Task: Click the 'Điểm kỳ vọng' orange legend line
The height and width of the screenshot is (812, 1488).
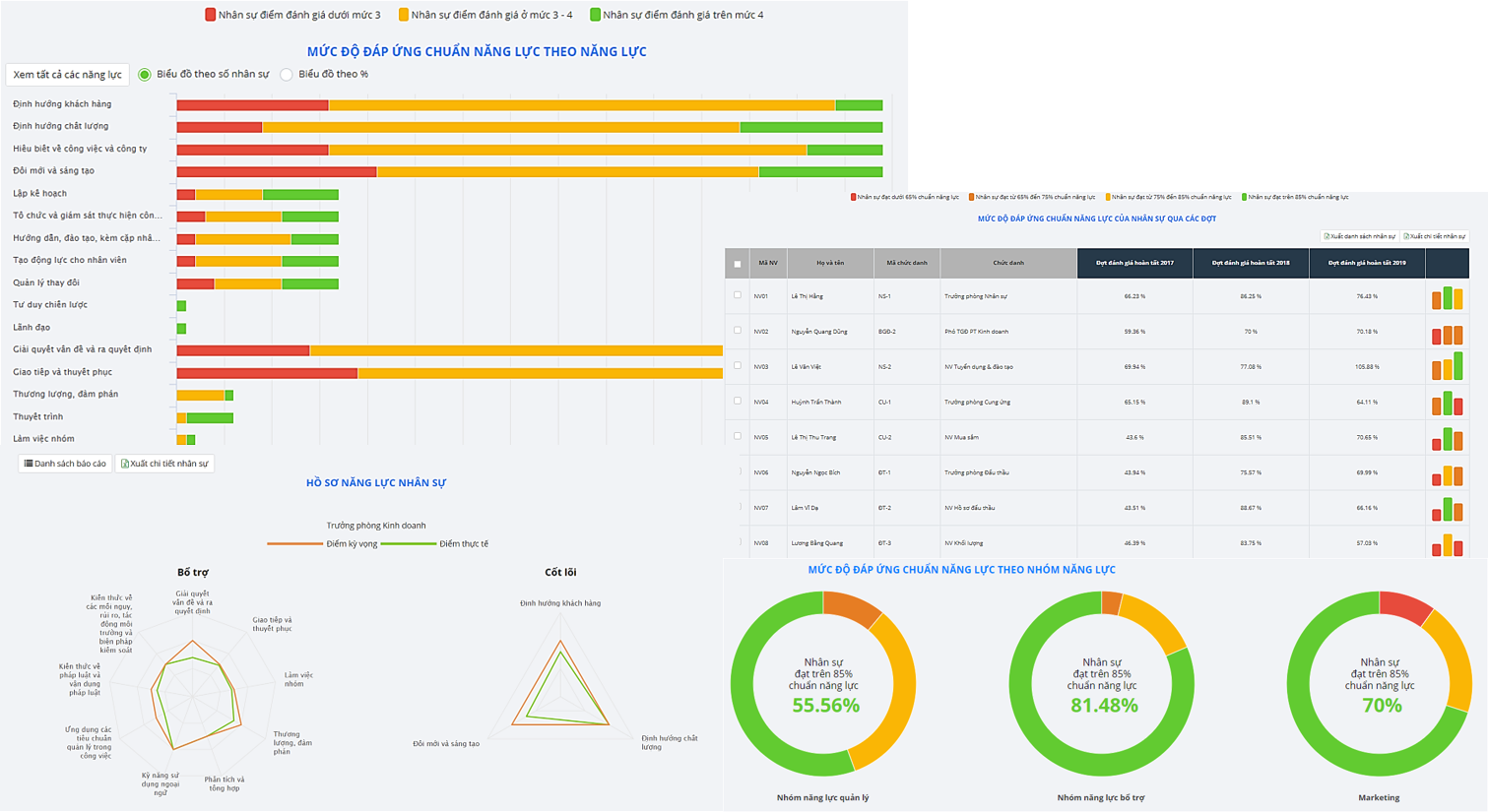Action: (x=294, y=544)
